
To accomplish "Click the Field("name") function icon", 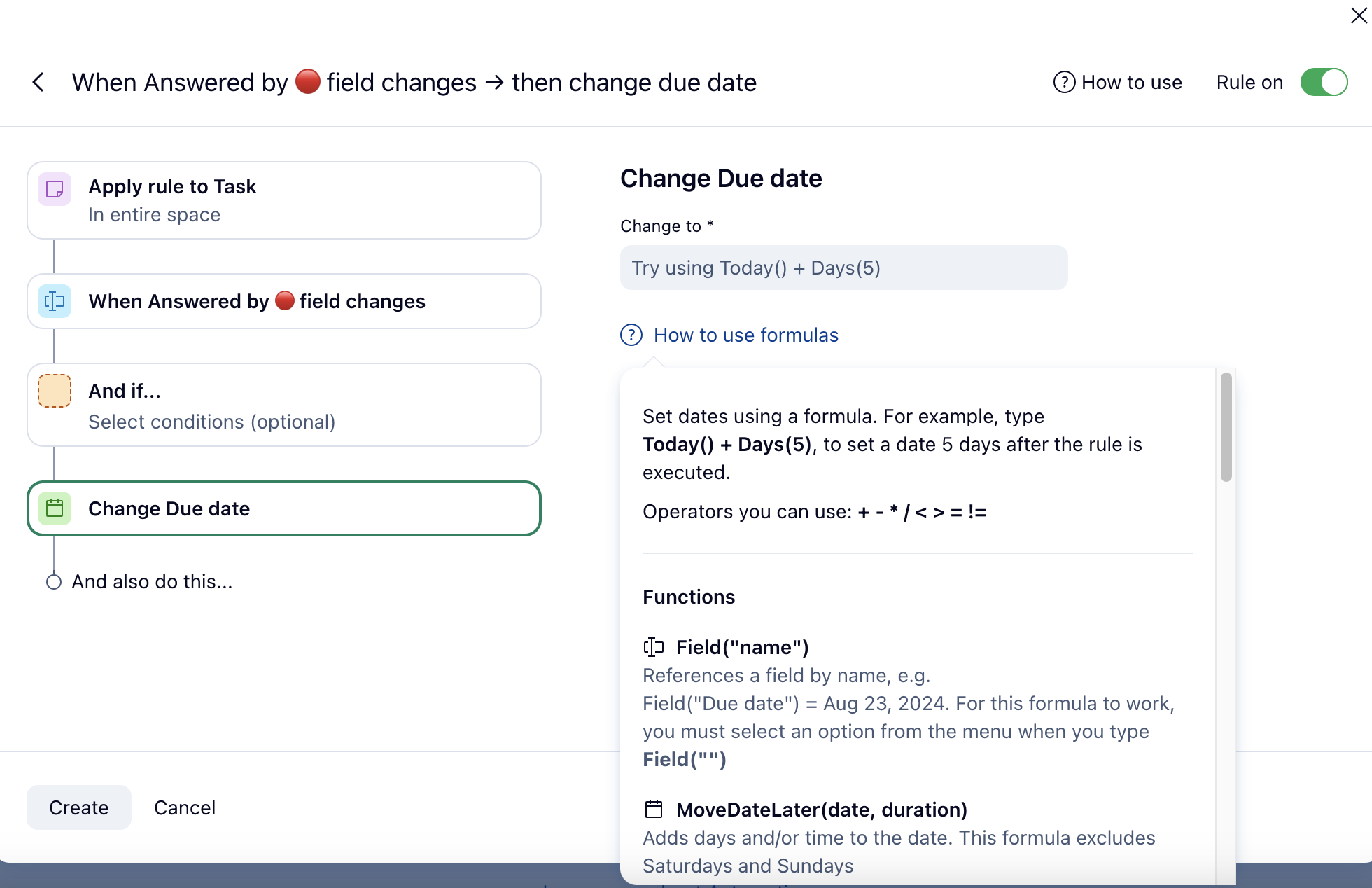I will coord(653,647).
